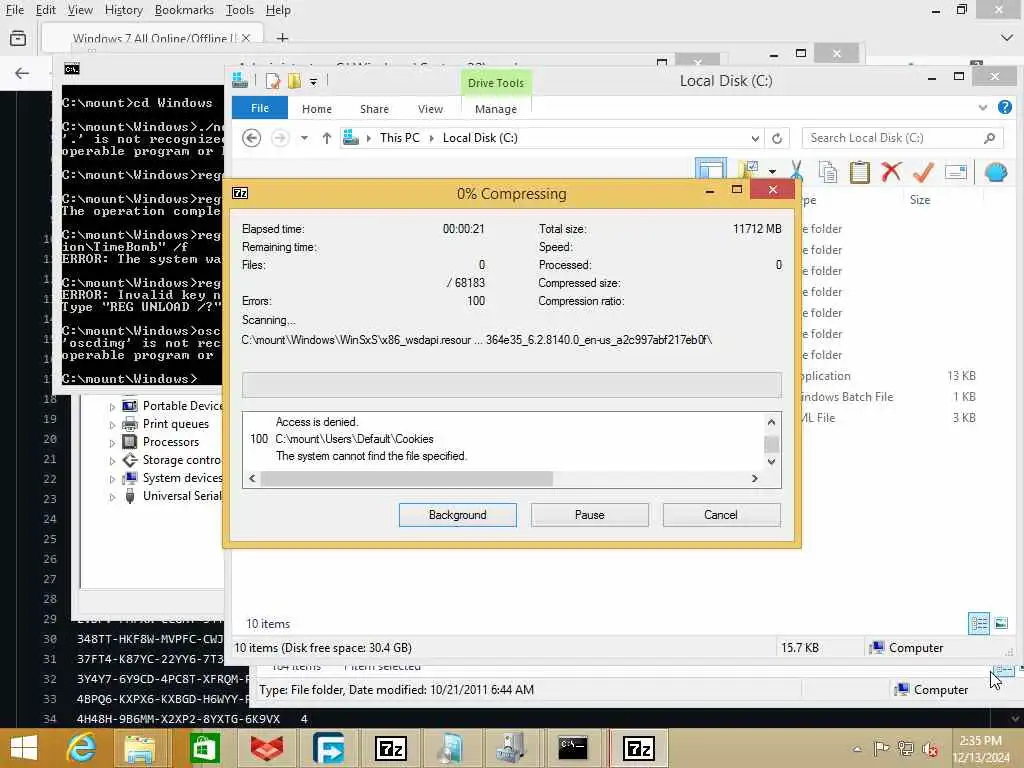Open the browser Tools menu

(x=240, y=10)
